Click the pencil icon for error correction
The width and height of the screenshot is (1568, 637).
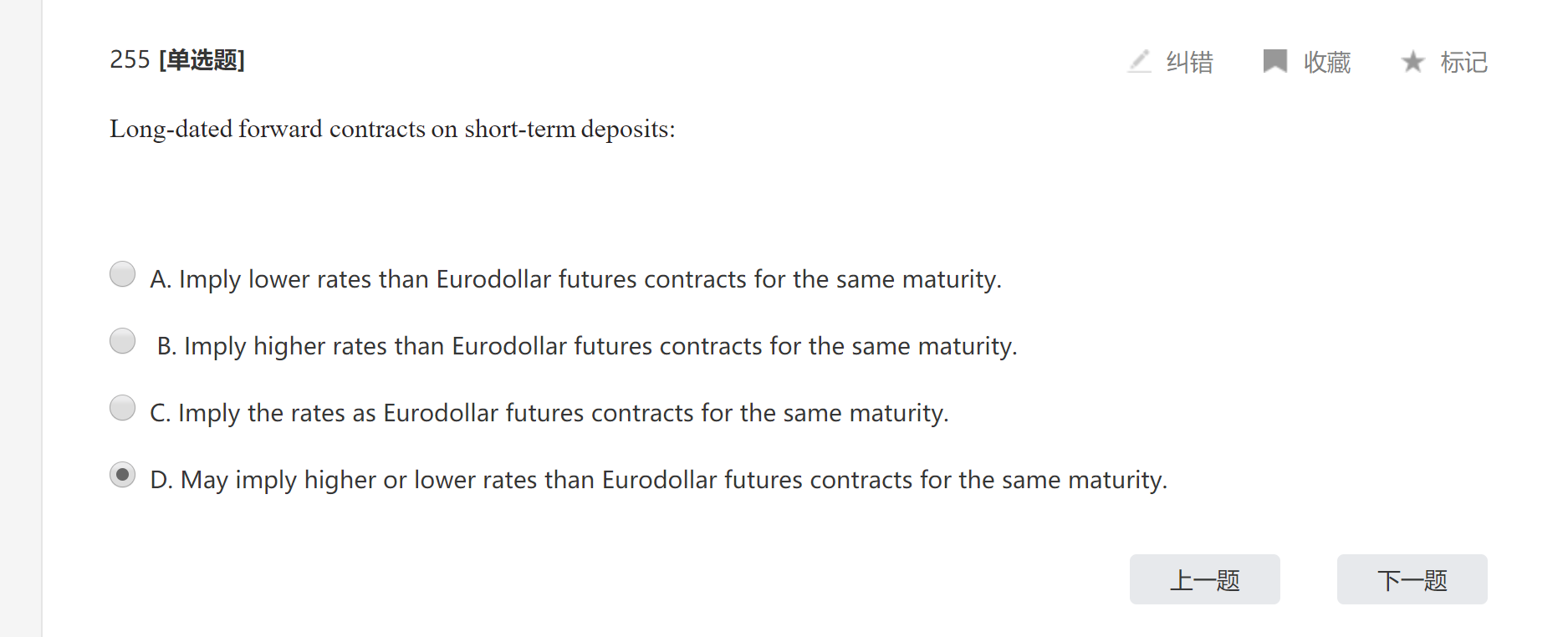[x=1139, y=61]
